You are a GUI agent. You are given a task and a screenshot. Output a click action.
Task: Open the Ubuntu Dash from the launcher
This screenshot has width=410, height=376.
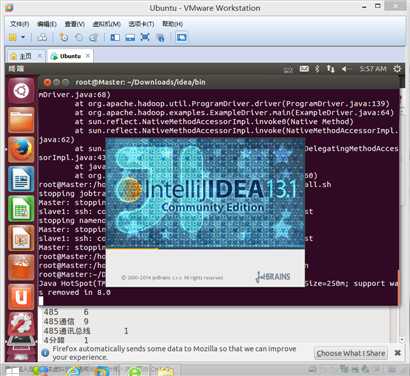click(x=21, y=90)
